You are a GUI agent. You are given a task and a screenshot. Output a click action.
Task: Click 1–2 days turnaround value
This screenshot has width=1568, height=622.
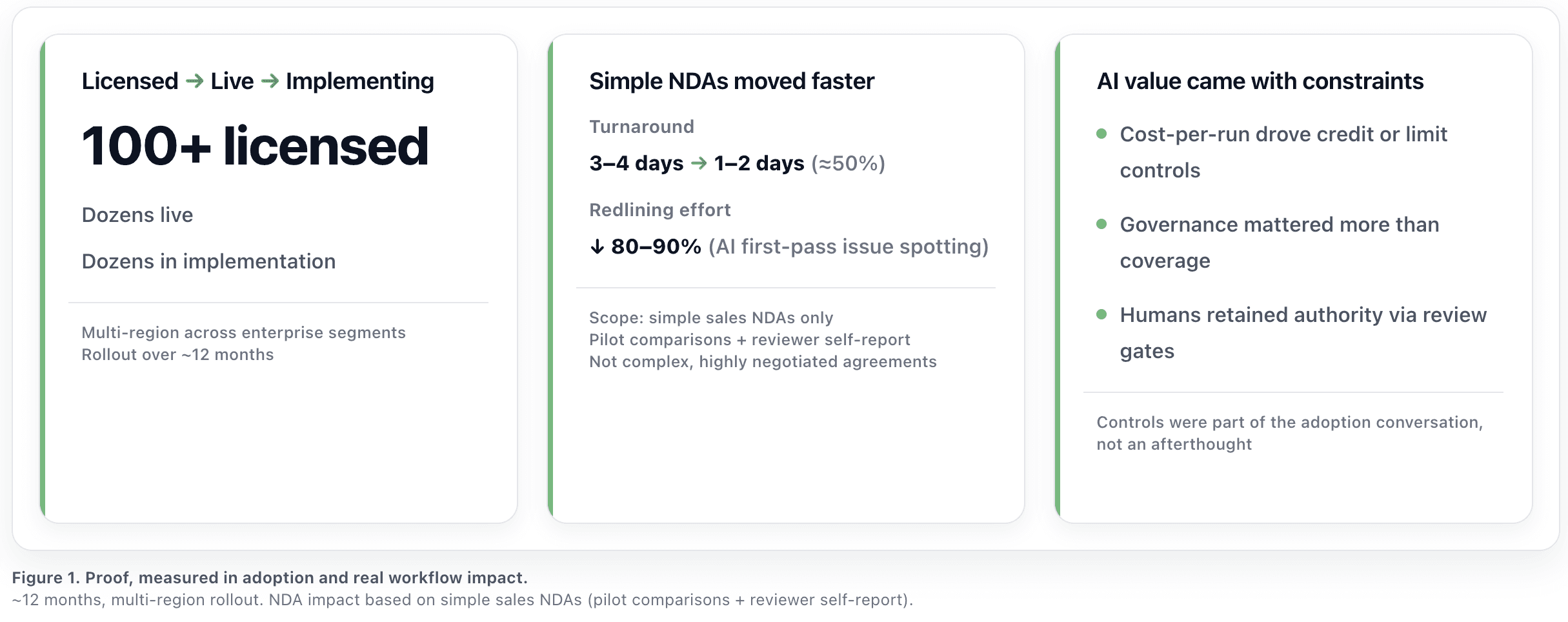coord(759,164)
